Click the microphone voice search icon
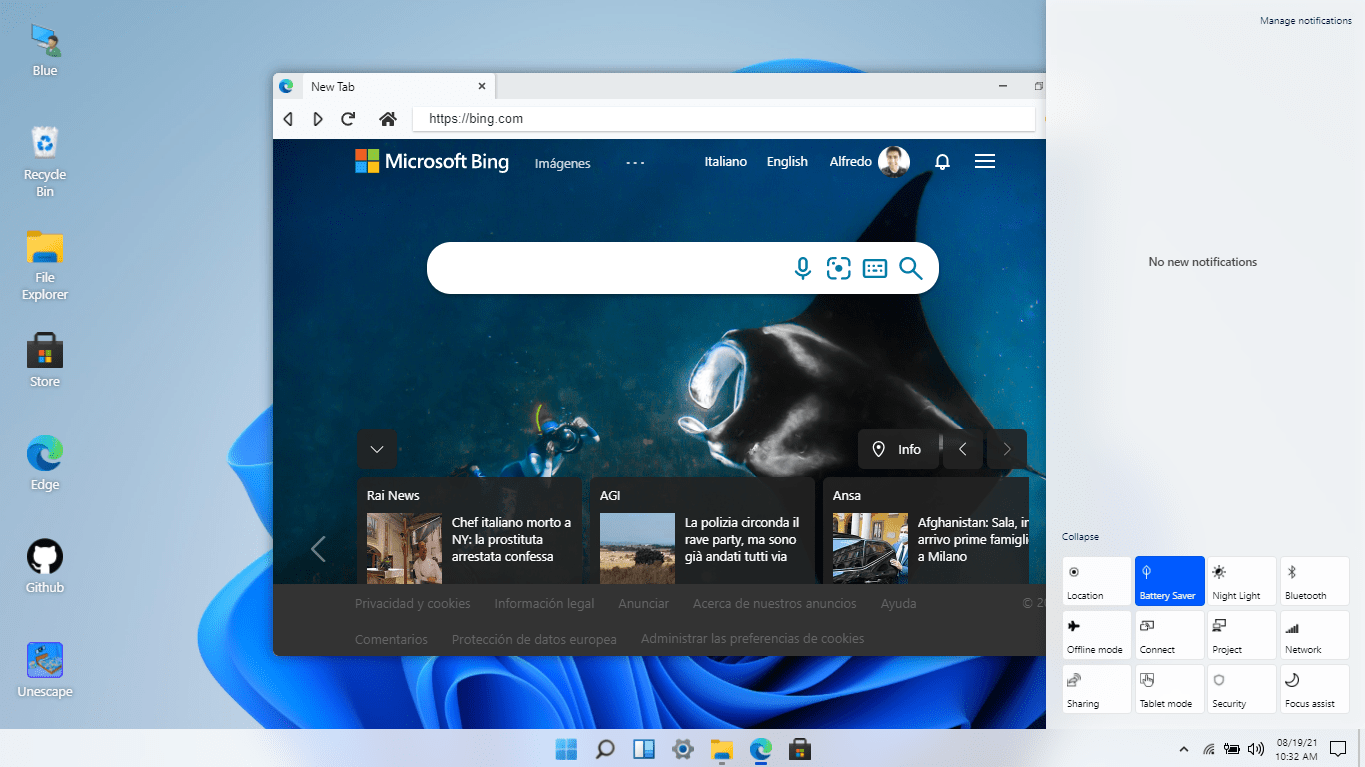The image size is (1365, 767). point(802,268)
